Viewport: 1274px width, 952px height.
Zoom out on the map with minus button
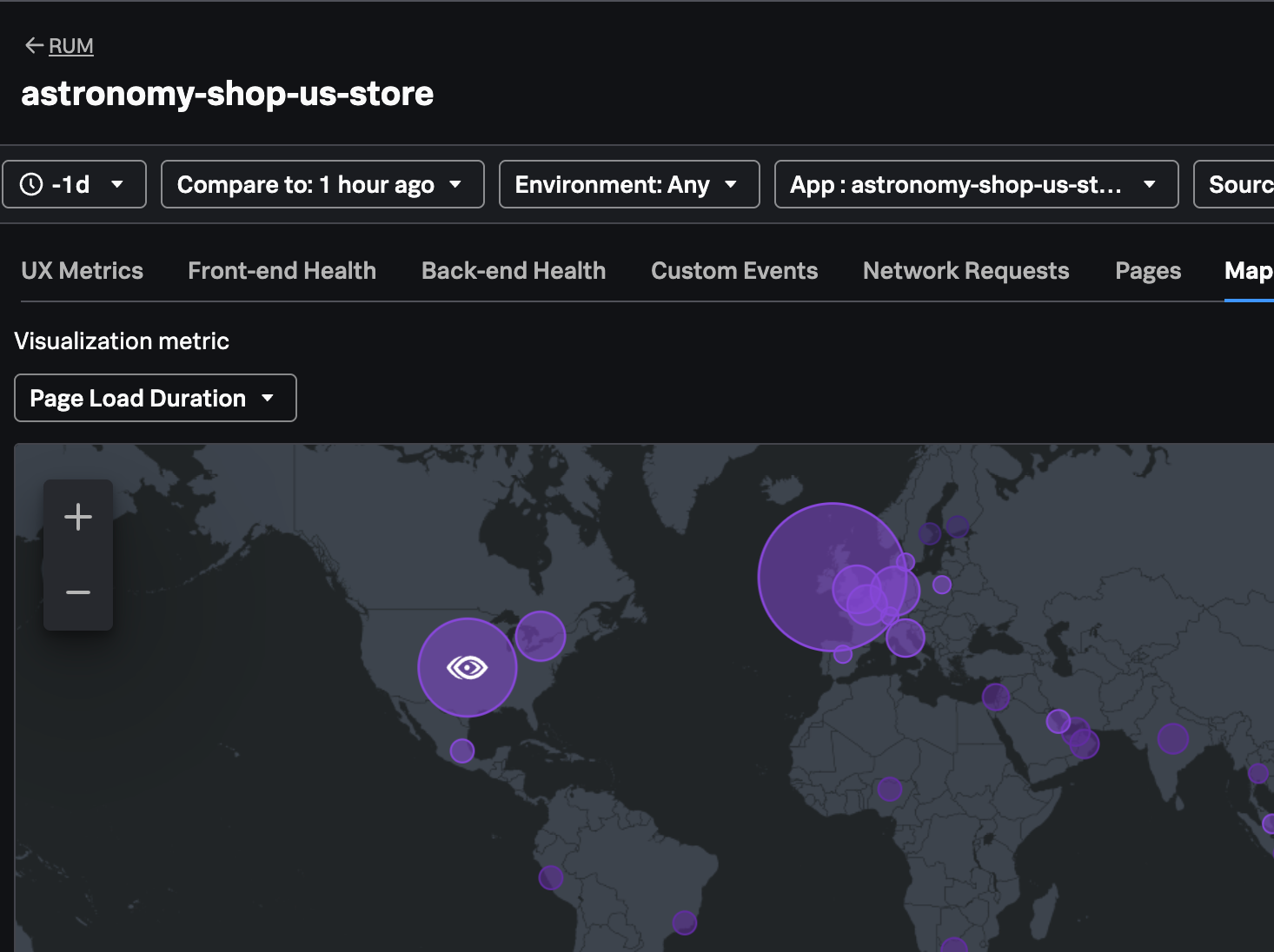(77, 592)
